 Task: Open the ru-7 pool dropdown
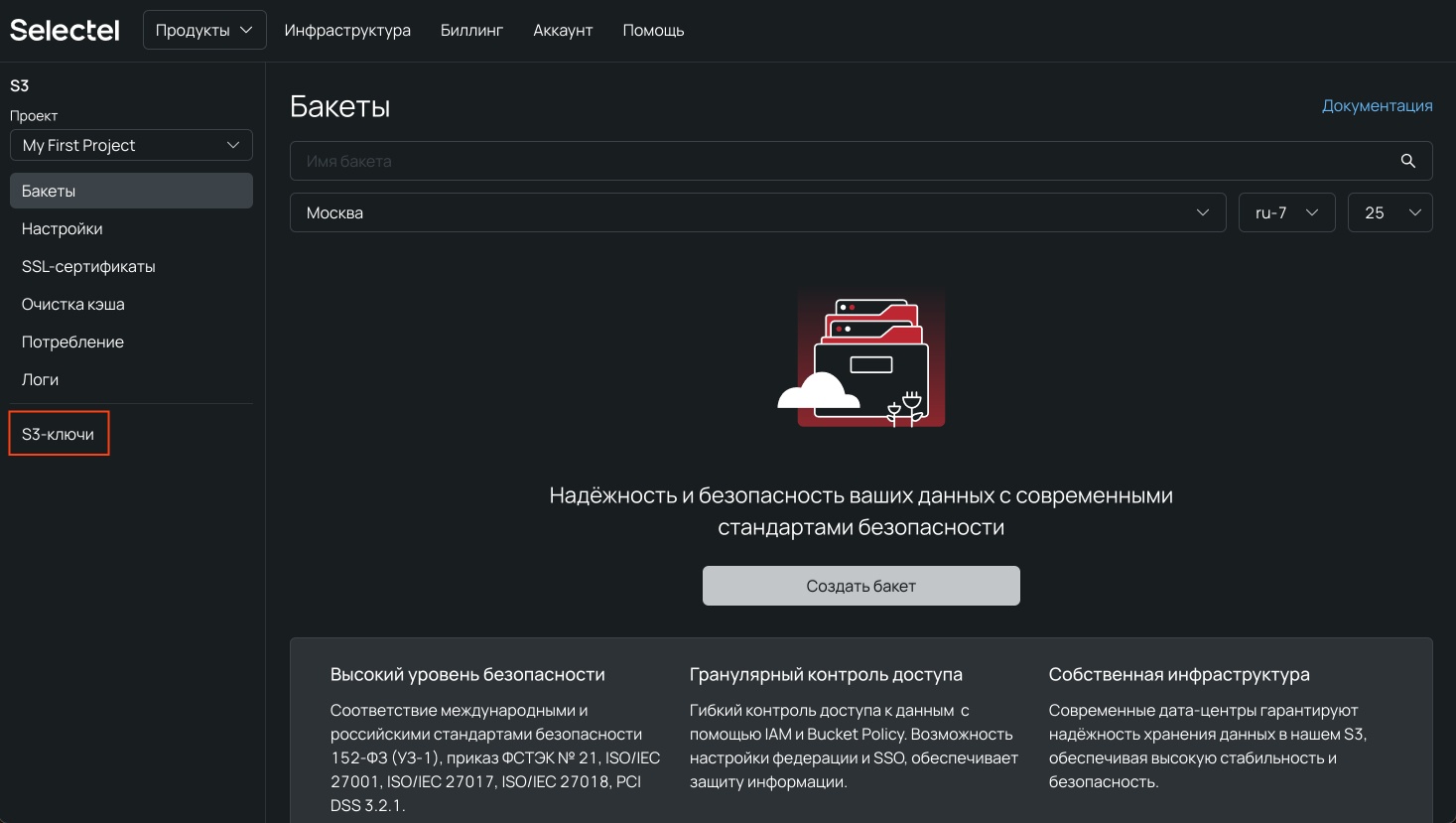1286,211
